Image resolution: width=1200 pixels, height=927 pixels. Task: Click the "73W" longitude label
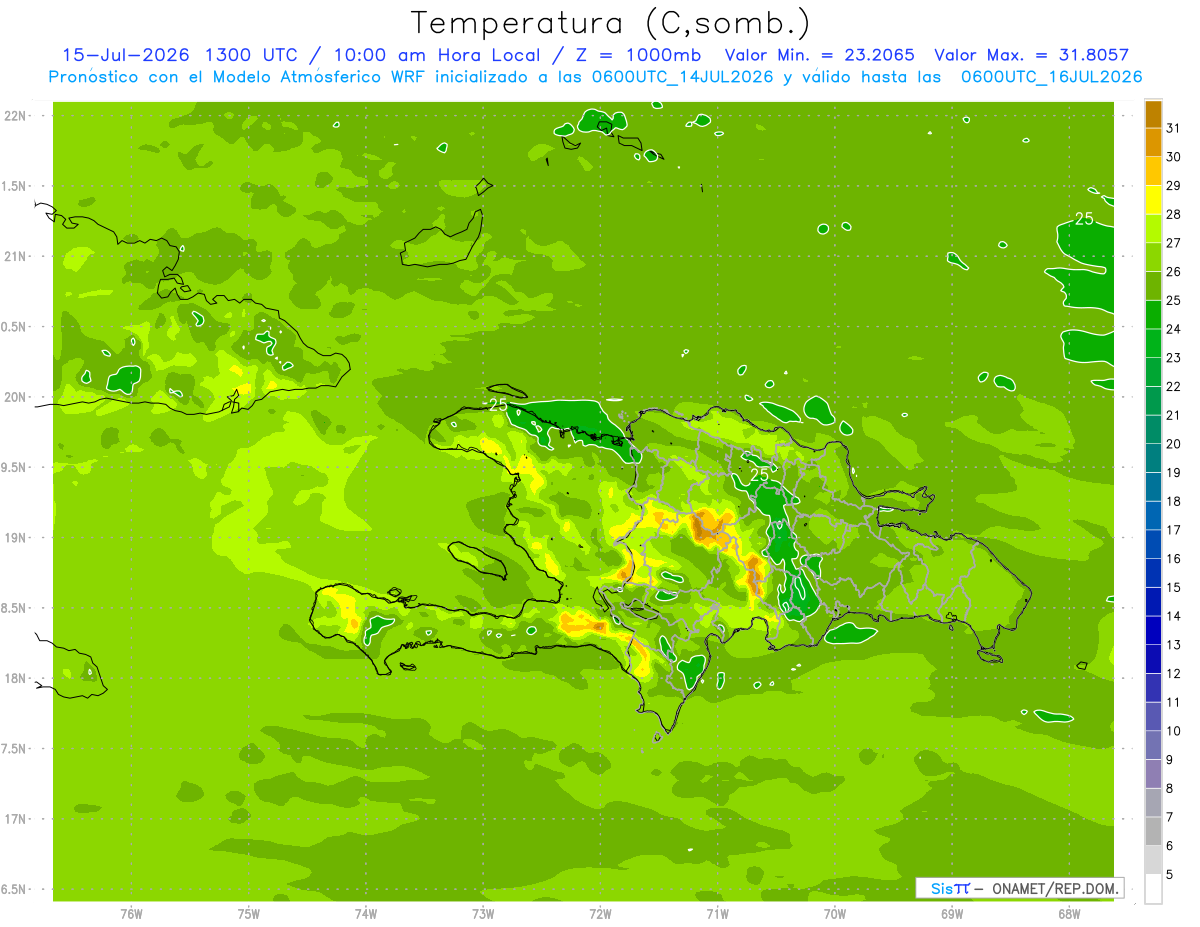tap(483, 914)
